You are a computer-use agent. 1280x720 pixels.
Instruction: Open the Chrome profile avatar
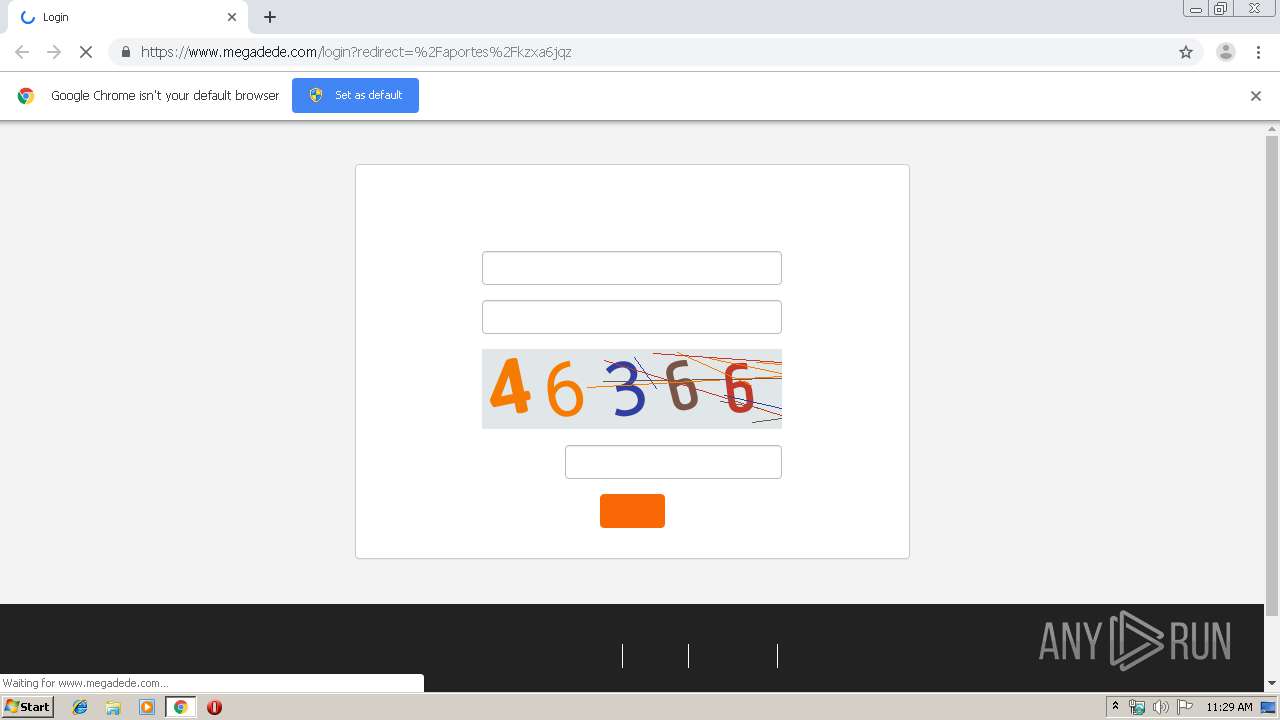point(1225,52)
